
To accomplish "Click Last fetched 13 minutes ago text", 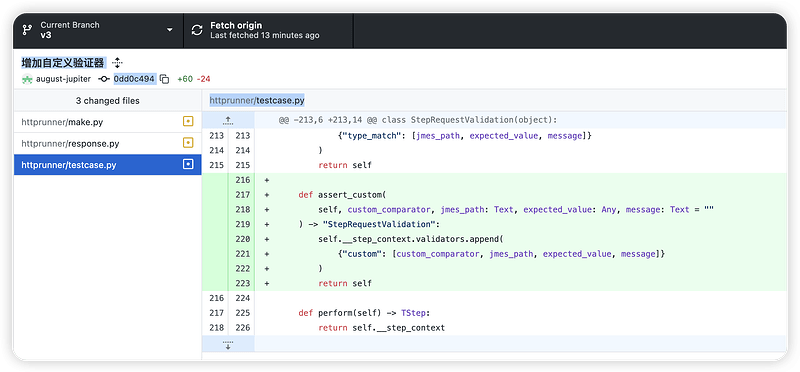I will tap(265, 35).
